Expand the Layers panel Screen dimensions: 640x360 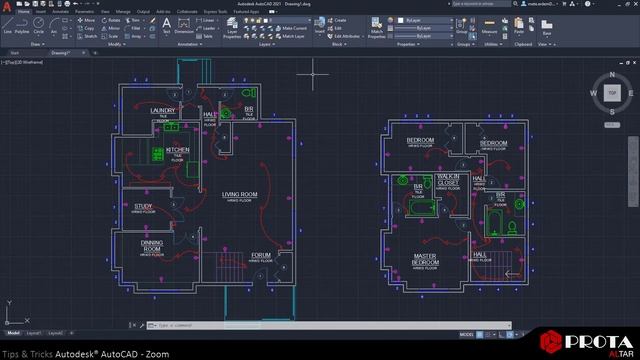pos(267,44)
